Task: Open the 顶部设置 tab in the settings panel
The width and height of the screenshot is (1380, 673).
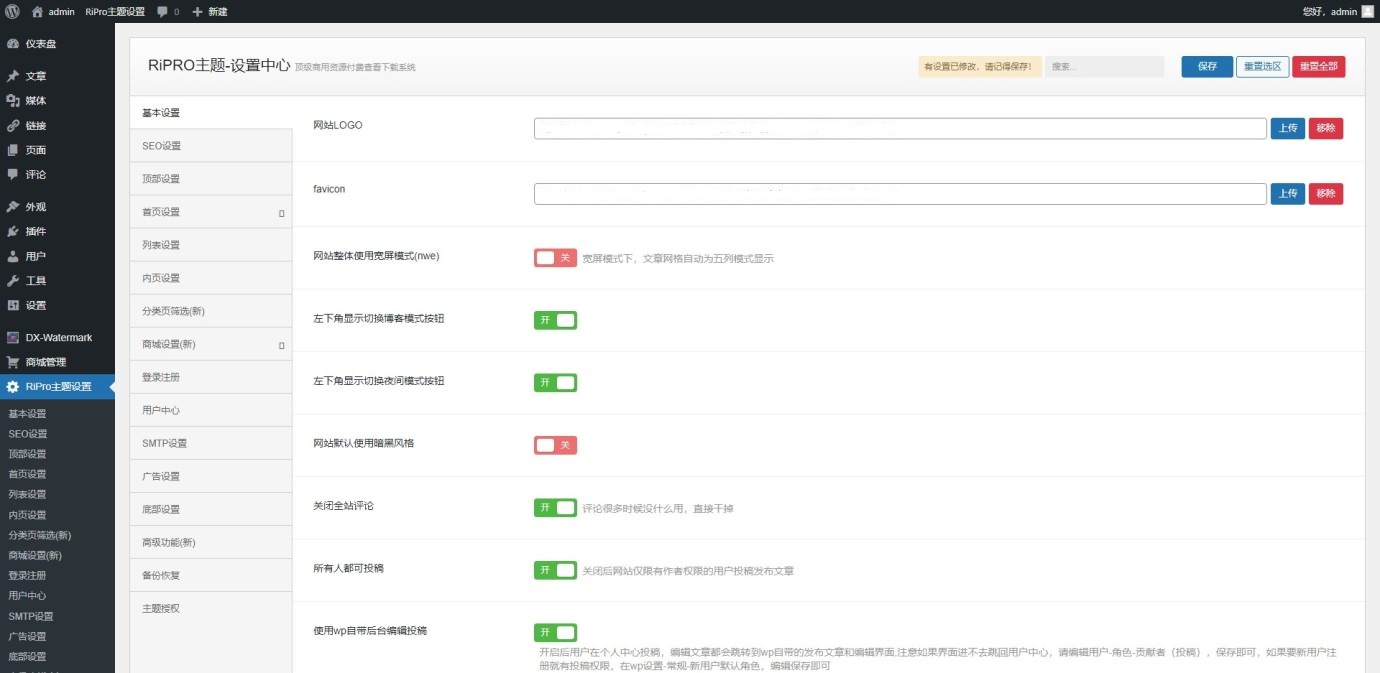Action: coord(211,179)
